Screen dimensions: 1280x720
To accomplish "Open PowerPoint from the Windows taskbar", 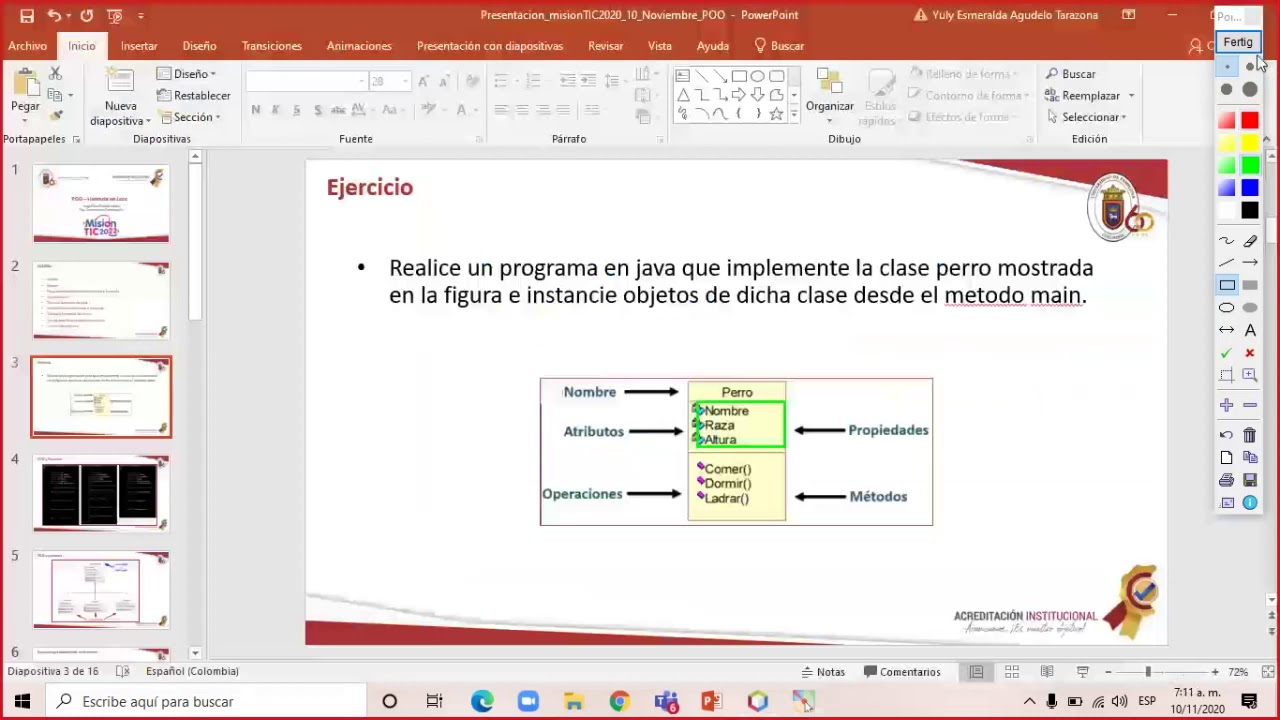I will click(711, 701).
